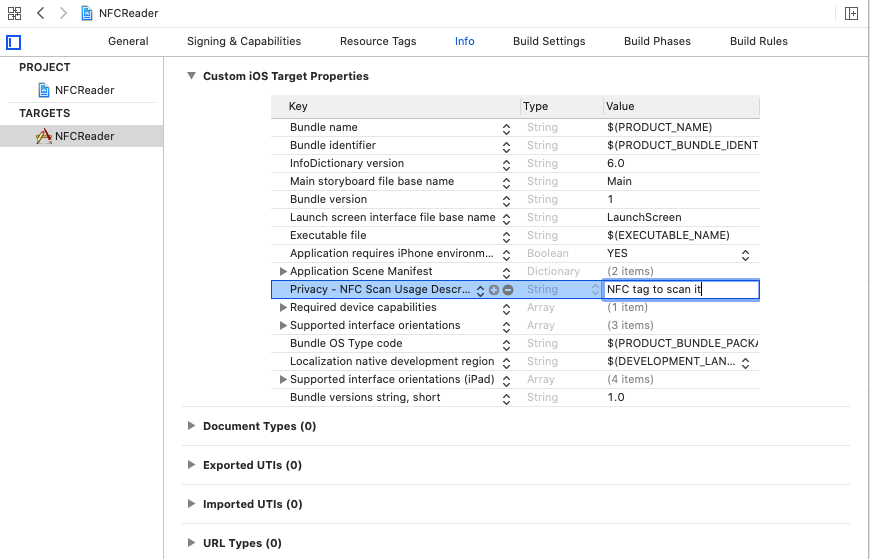Screen dimensions: 870x559
Task: Collapse Custom iOS Target Properties section
Action: pyautogui.click(x=192, y=76)
